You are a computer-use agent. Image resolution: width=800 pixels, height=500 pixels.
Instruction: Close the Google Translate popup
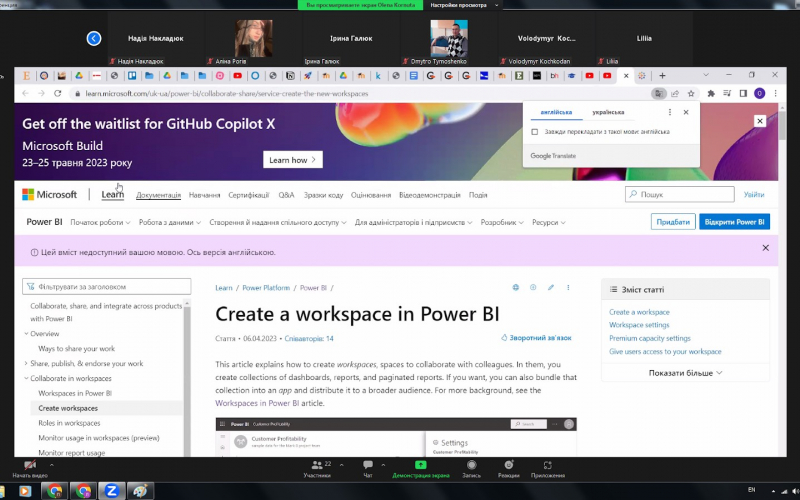tap(686, 112)
